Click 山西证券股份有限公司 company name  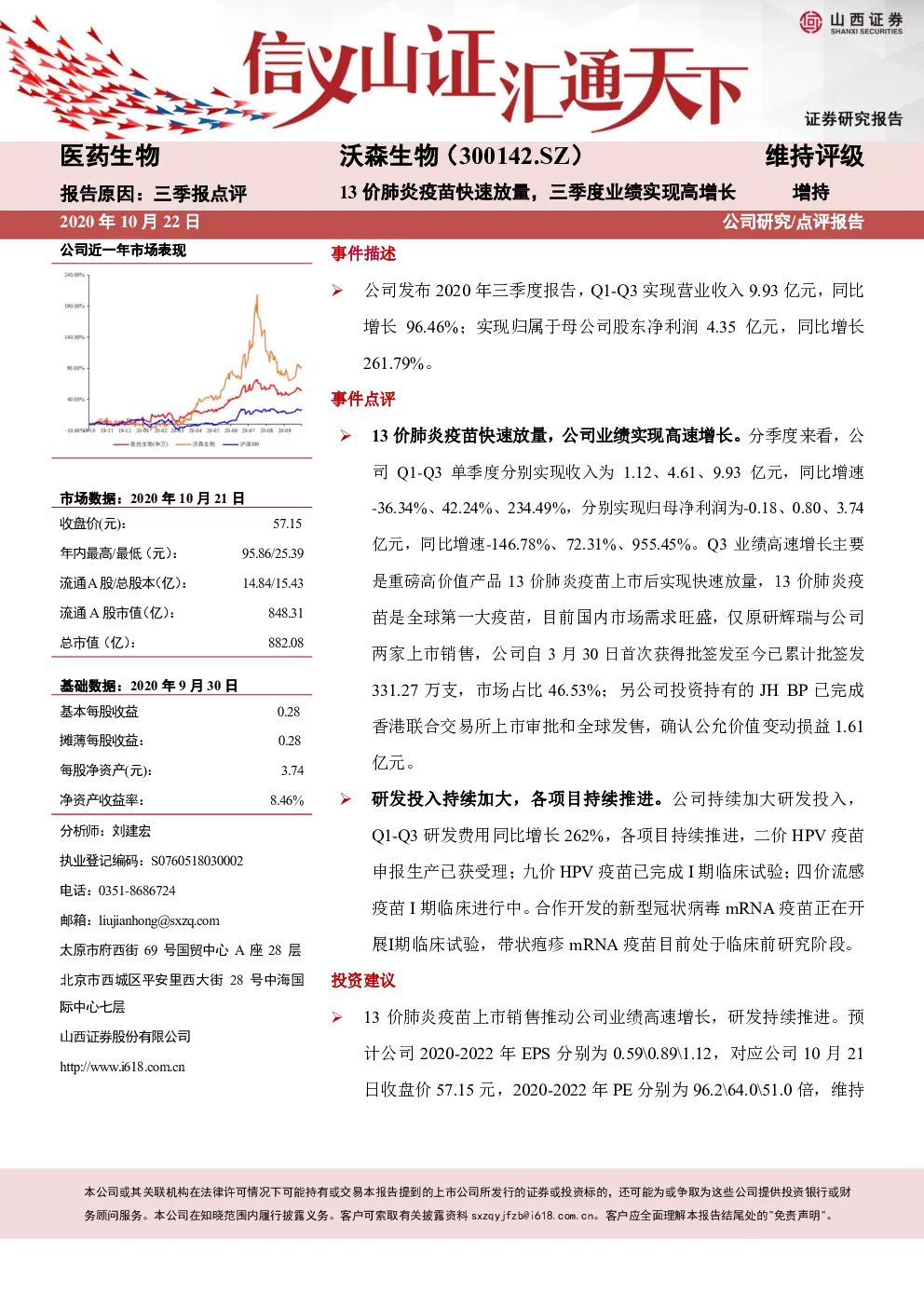click(x=125, y=1038)
